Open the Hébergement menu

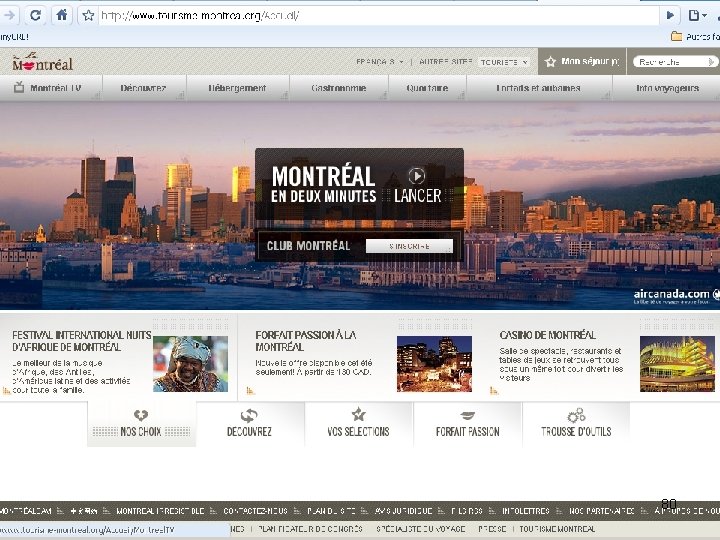point(237,88)
